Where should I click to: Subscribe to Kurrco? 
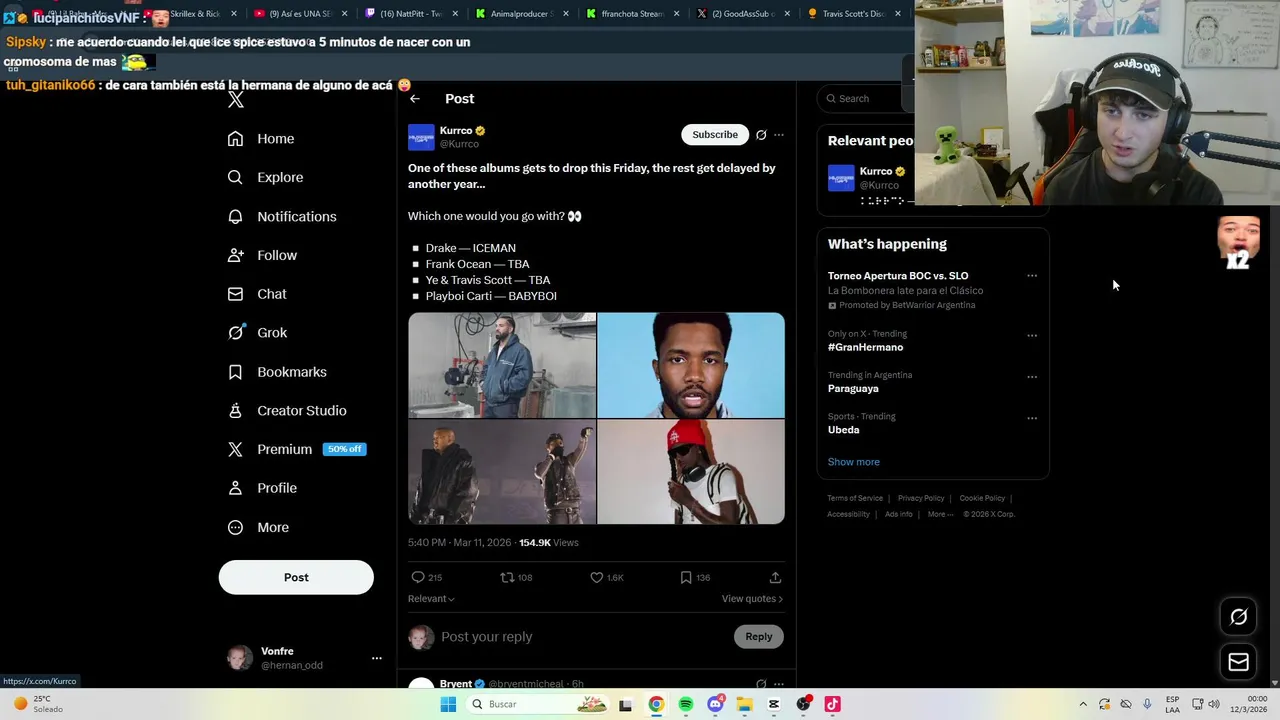(x=715, y=135)
